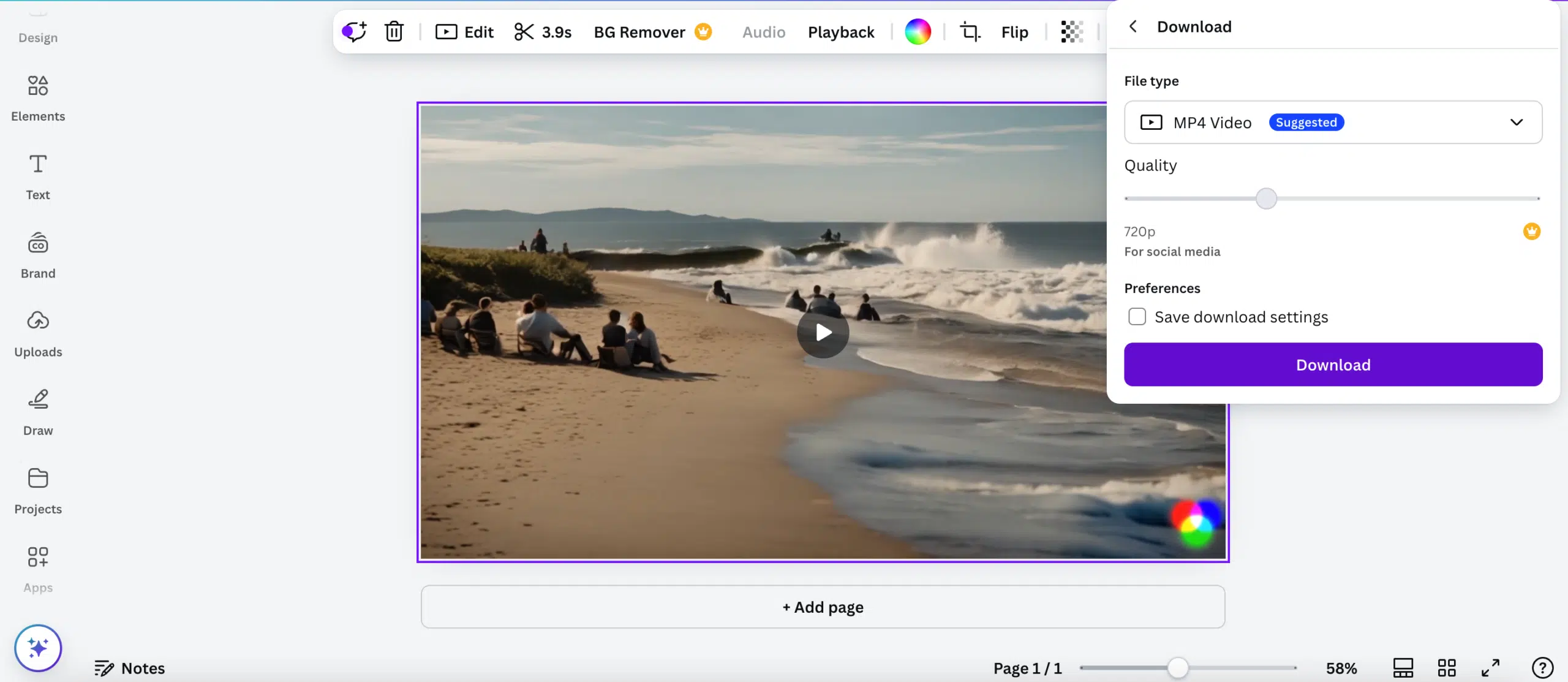Viewport: 1568px width, 682px height.
Task: Open the transparency checkerboard icon
Action: point(1072,31)
